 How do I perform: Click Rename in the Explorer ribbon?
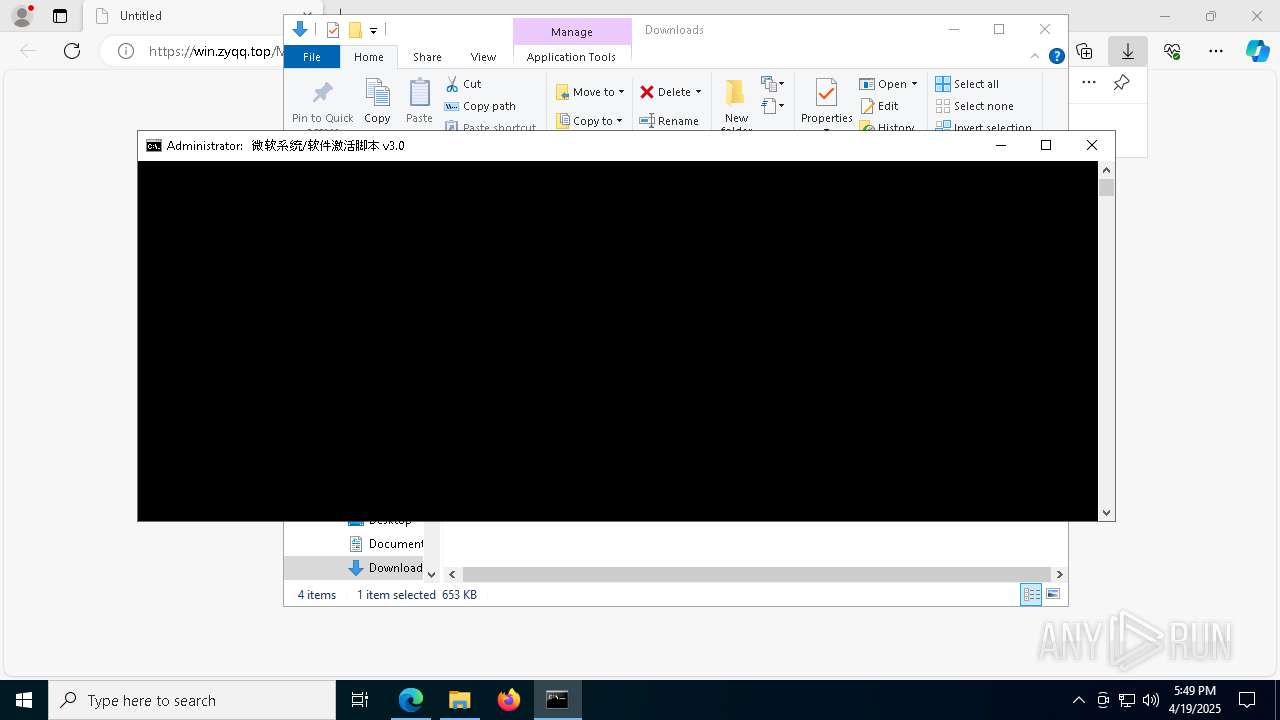click(x=669, y=121)
